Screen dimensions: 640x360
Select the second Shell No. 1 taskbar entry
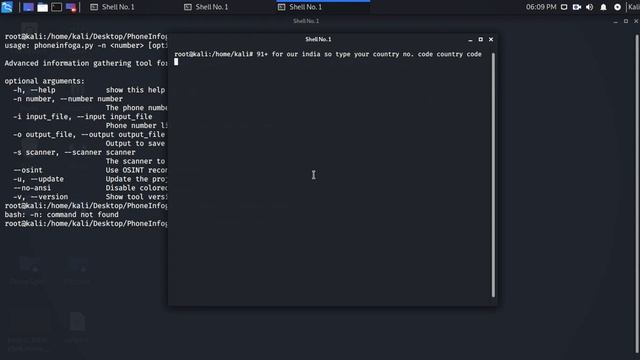point(229,7)
